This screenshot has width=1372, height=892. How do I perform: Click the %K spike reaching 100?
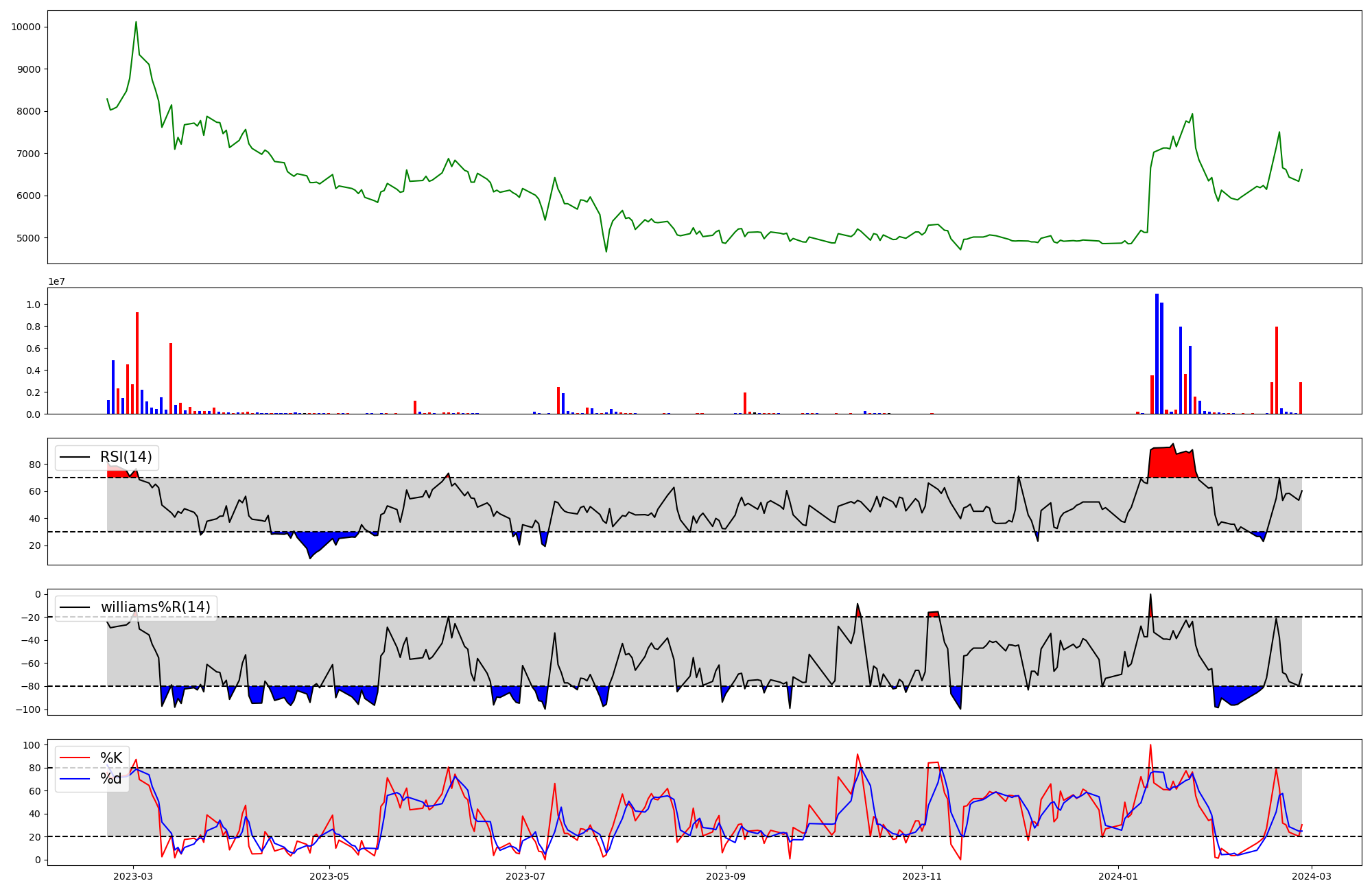pos(1150,745)
